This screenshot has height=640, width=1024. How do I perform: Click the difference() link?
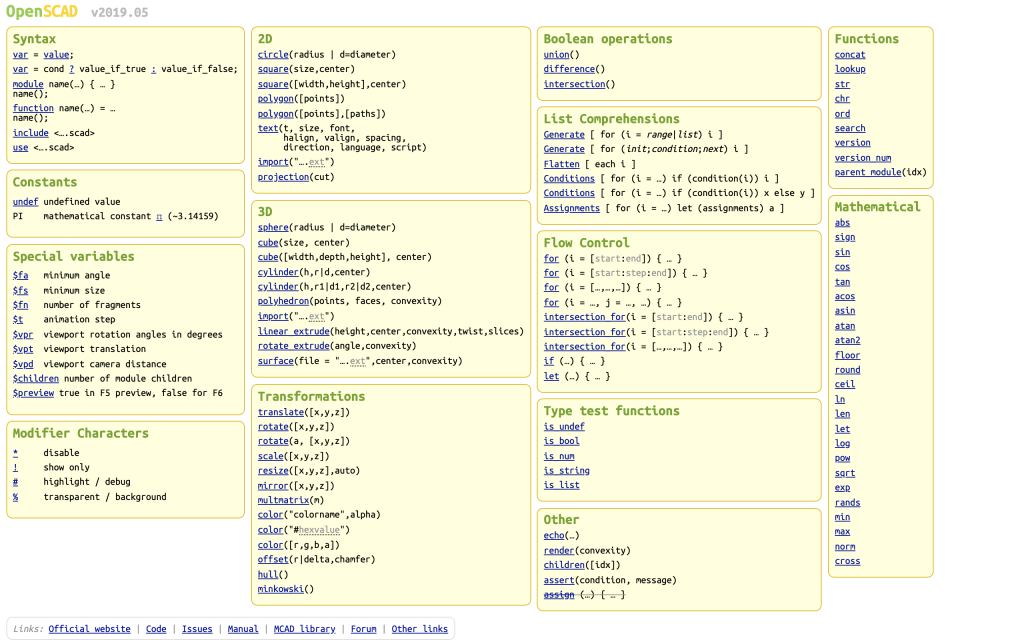(569, 69)
